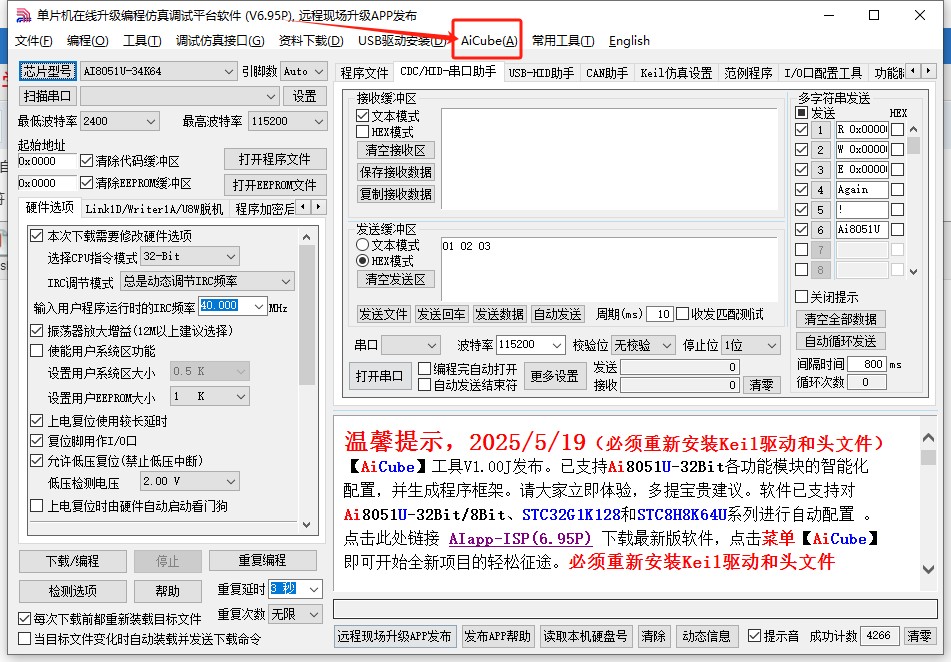This screenshot has height=662, width=951.
Task: Toggle 清除代码缓冲区 checkbox
Action: [87, 161]
